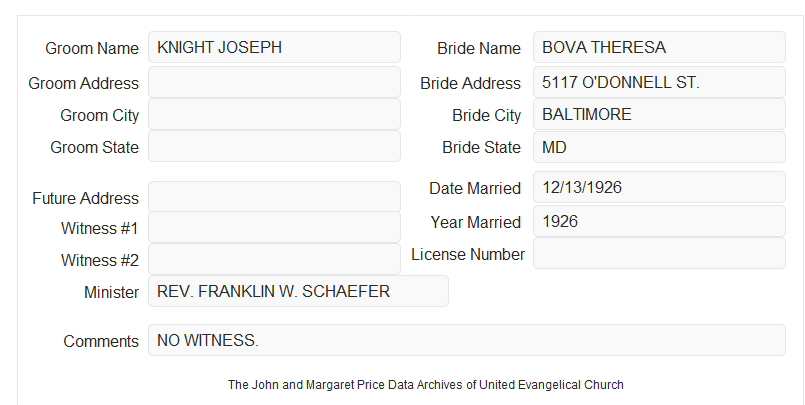Click the Bride Name field BOVA THERESA
The width and height of the screenshot is (805, 405).
pyautogui.click(x=659, y=47)
